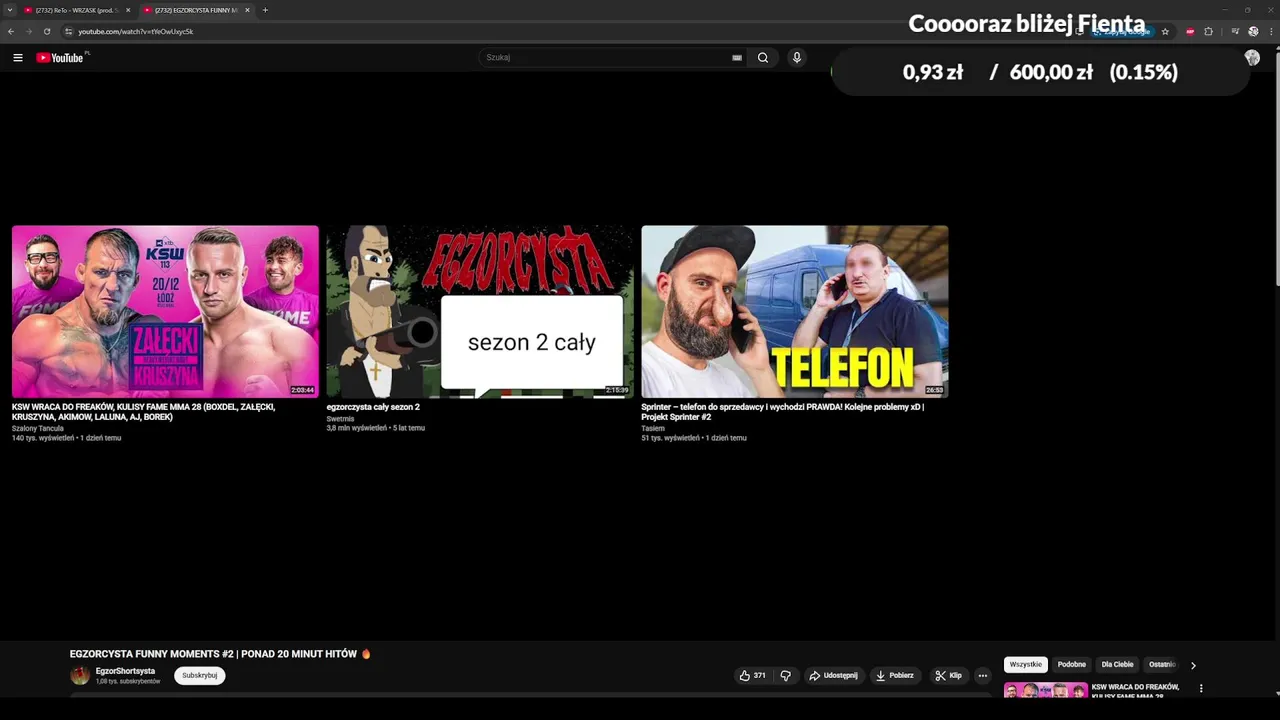Start voice search with the microphone icon

coord(797,58)
